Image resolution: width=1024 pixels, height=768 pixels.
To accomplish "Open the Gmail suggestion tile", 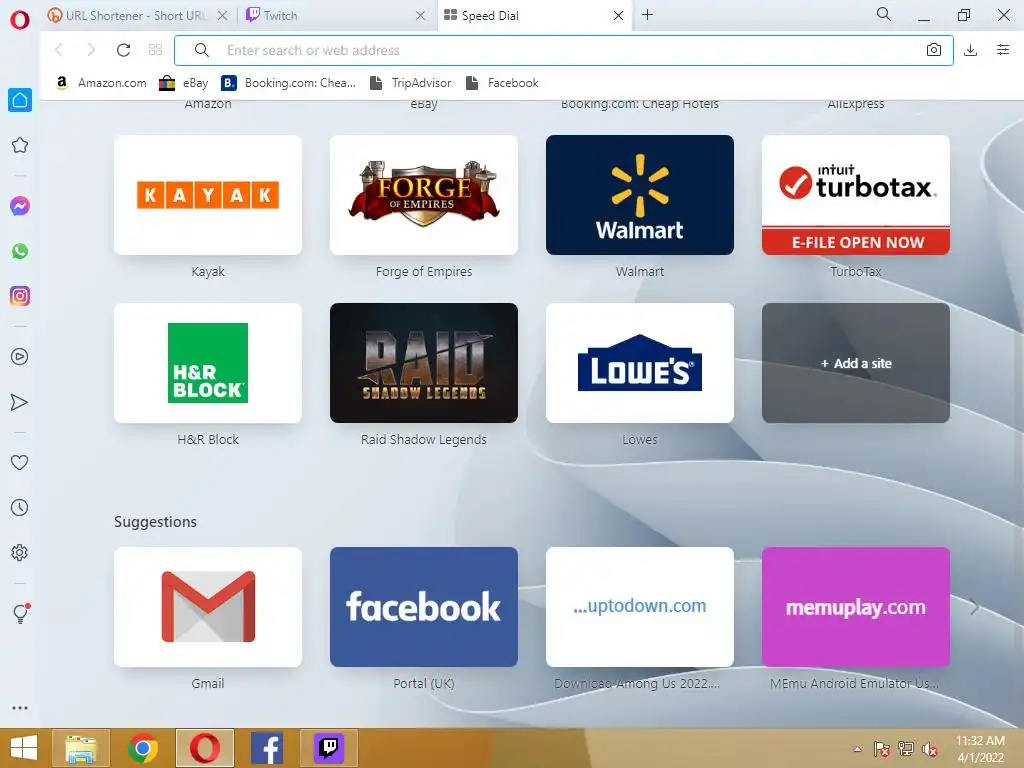I will pos(208,607).
